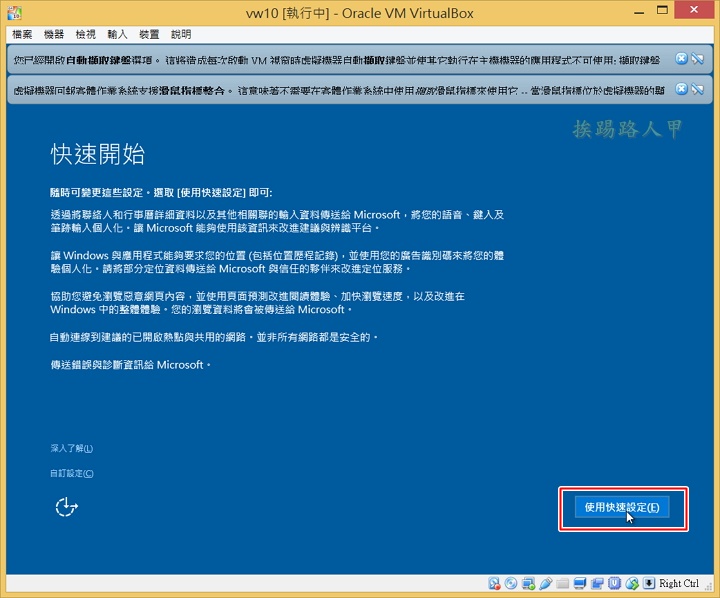This screenshot has width=720, height=598.
Task: Click the Right Ctrl host key label
Action: point(679,583)
